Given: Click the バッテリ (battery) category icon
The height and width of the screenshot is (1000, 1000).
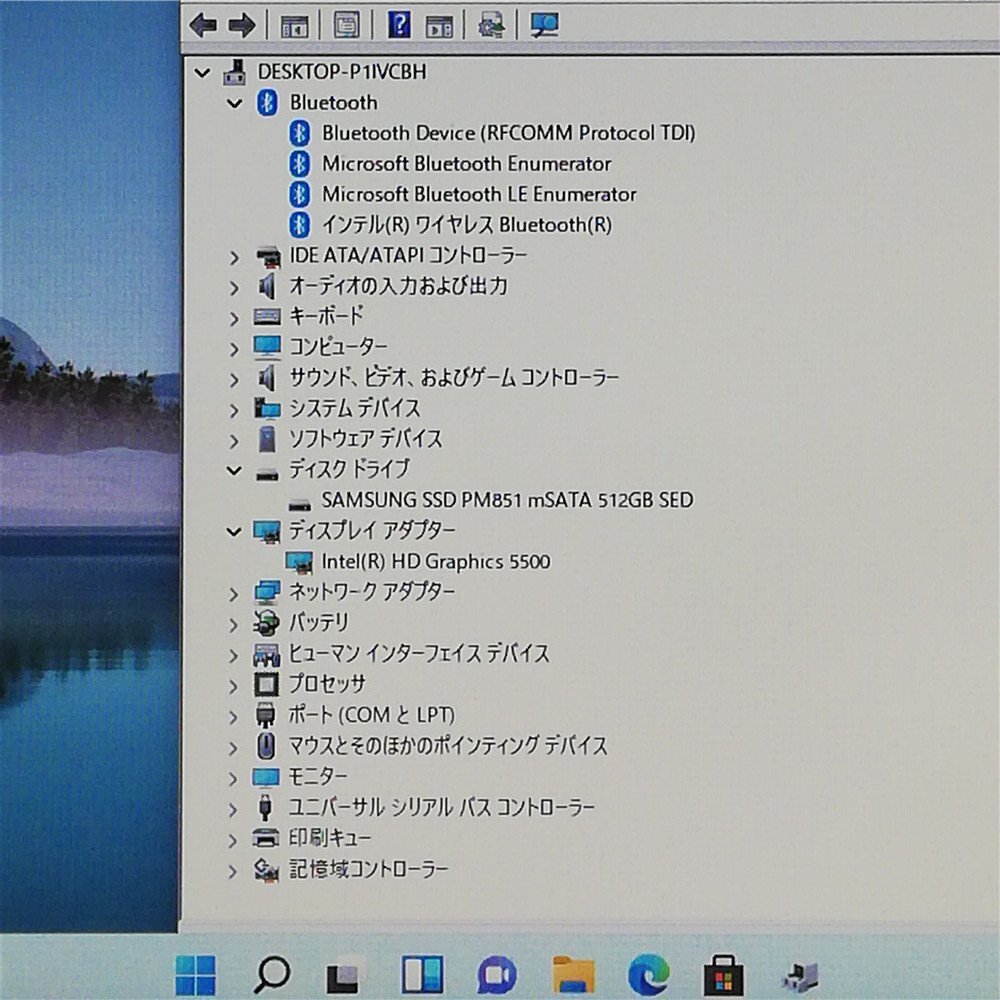Looking at the screenshot, I should click(x=265, y=623).
